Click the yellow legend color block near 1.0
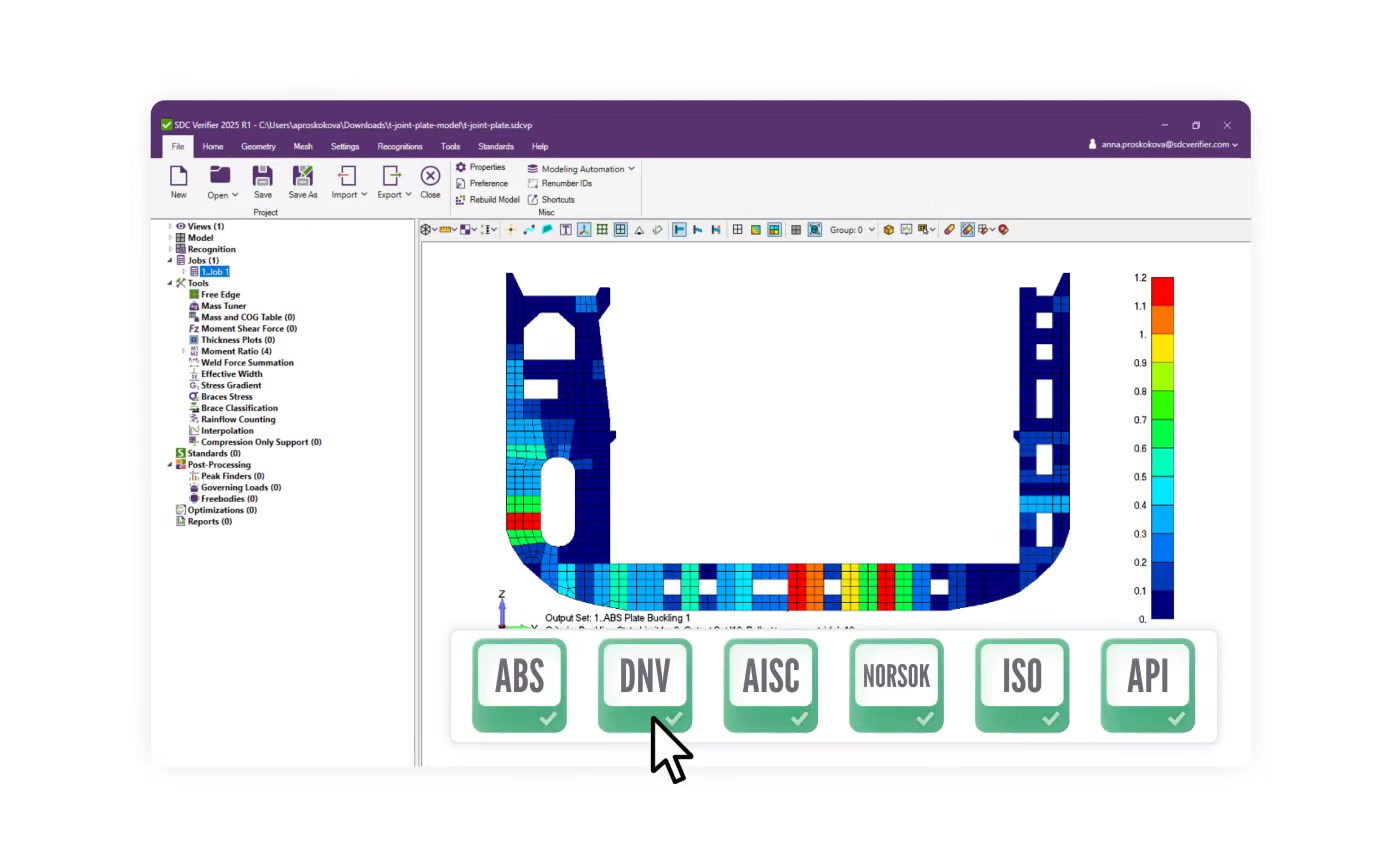 coord(1162,348)
